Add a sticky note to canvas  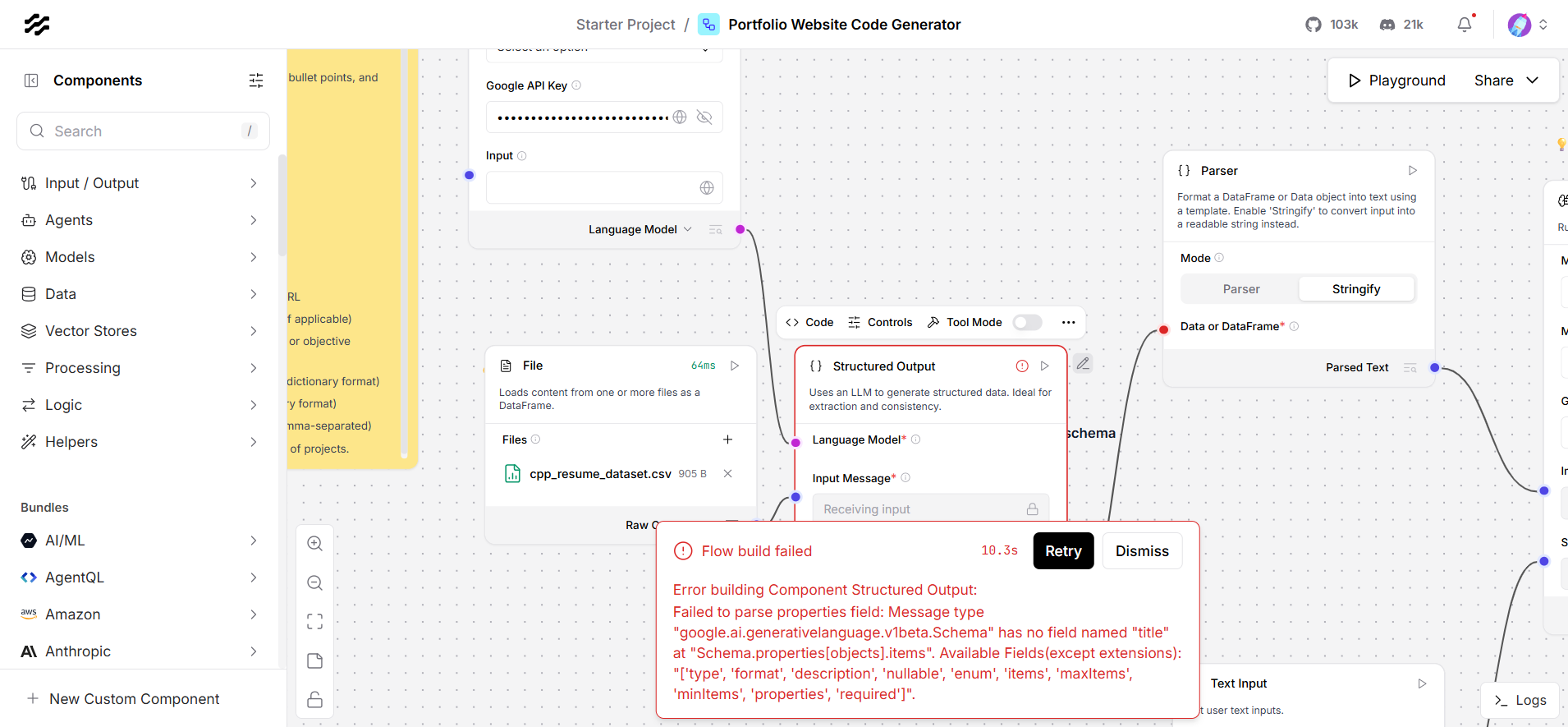(x=315, y=661)
